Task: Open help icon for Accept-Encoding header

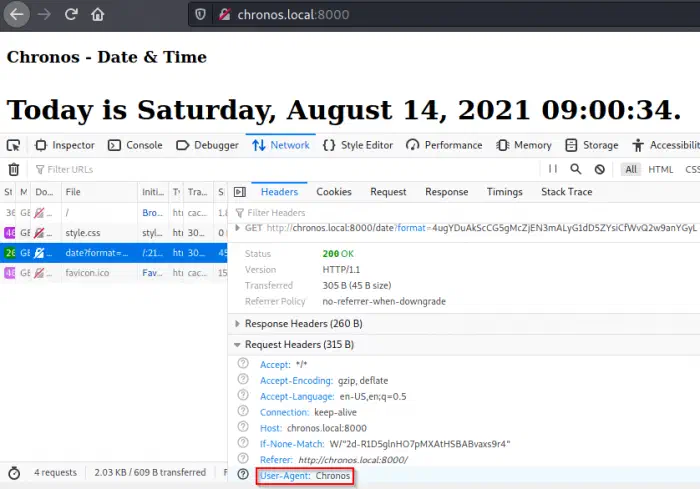Action: pos(243,379)
